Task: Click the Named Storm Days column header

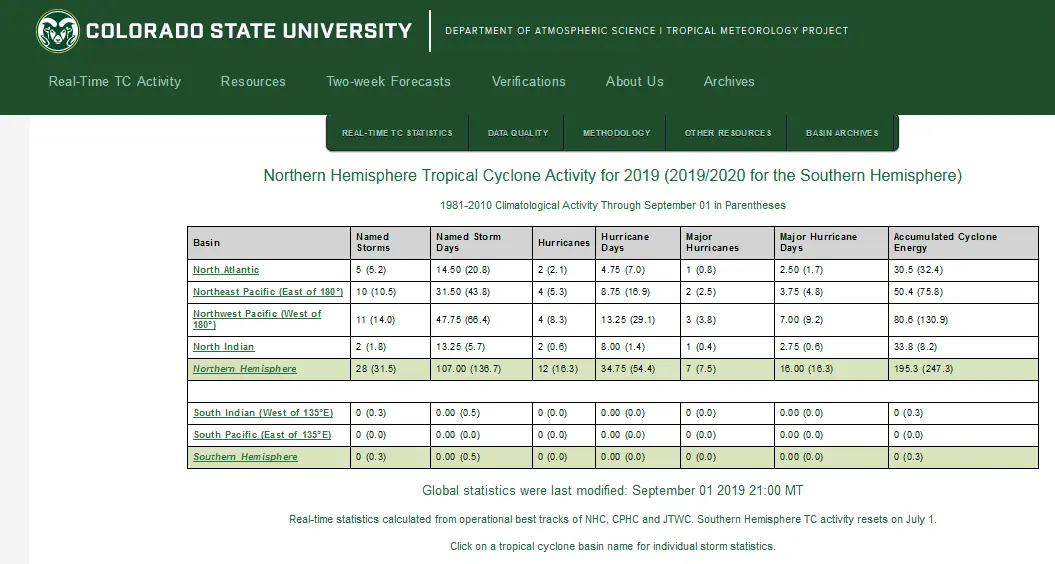Action: [x=481, y=243]
